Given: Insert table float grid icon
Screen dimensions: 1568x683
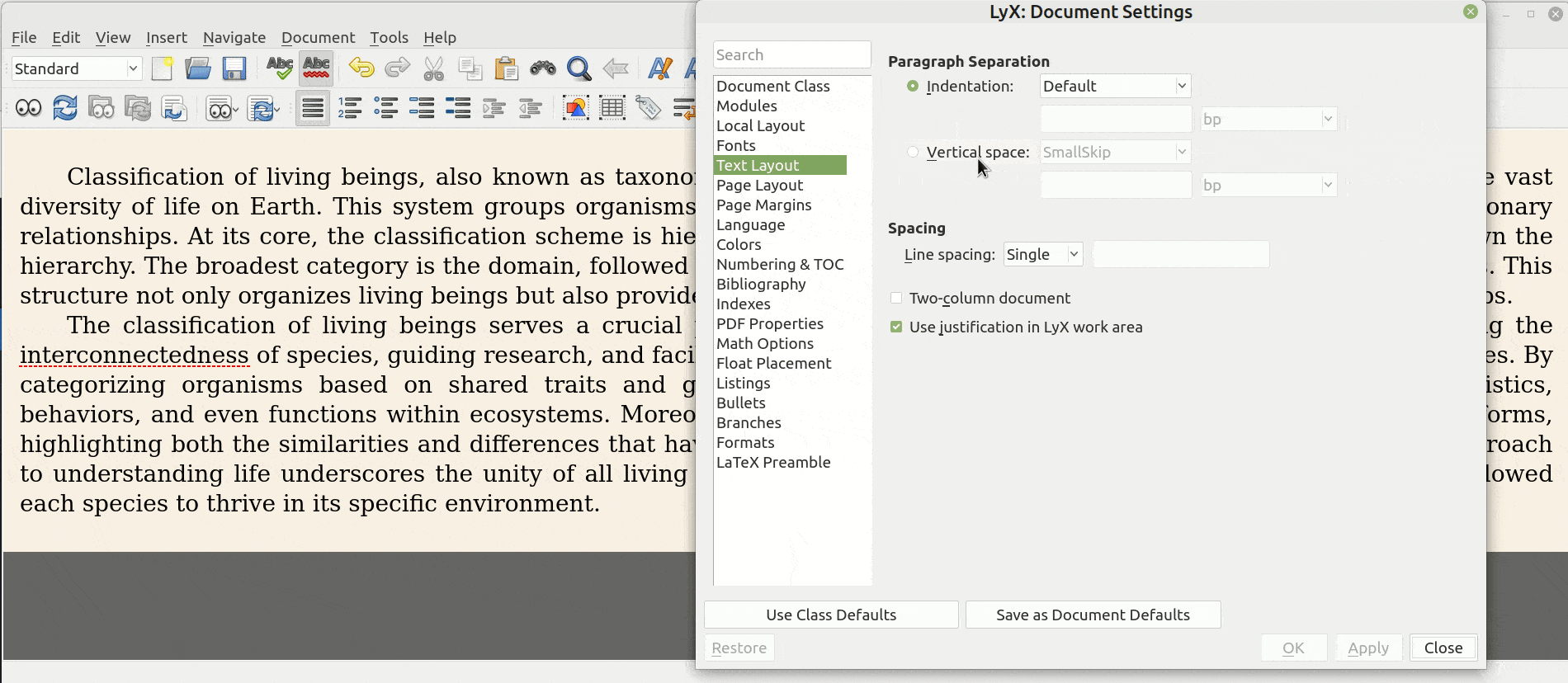Looking at the screenshot, I should 612,108.
